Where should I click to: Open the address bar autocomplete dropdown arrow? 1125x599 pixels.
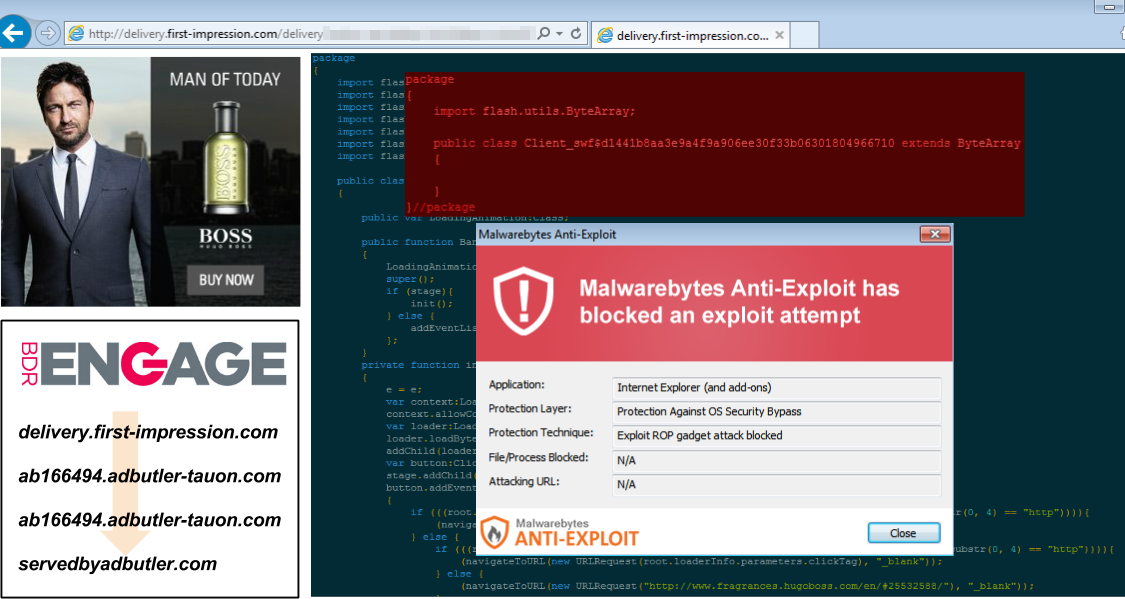tap(559, 34)
